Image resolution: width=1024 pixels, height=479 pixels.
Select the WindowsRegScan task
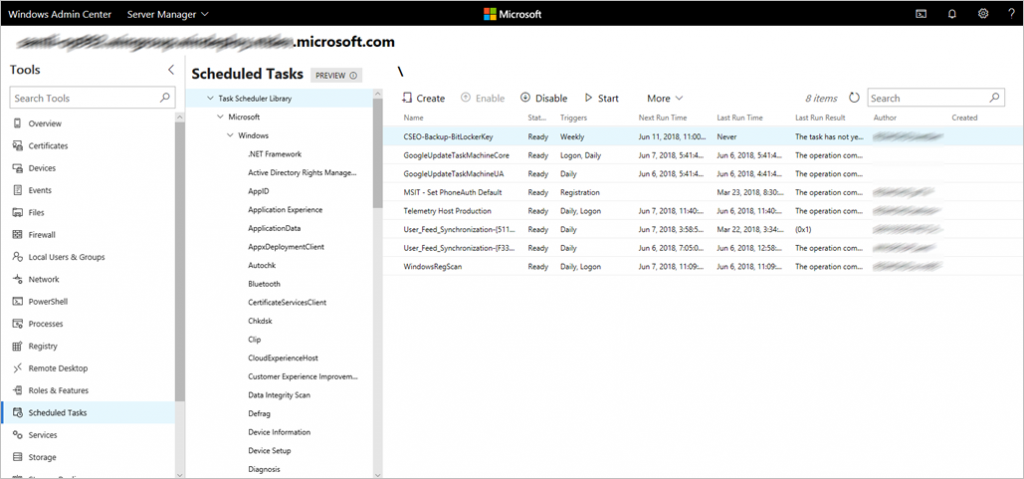click(703, 267)
